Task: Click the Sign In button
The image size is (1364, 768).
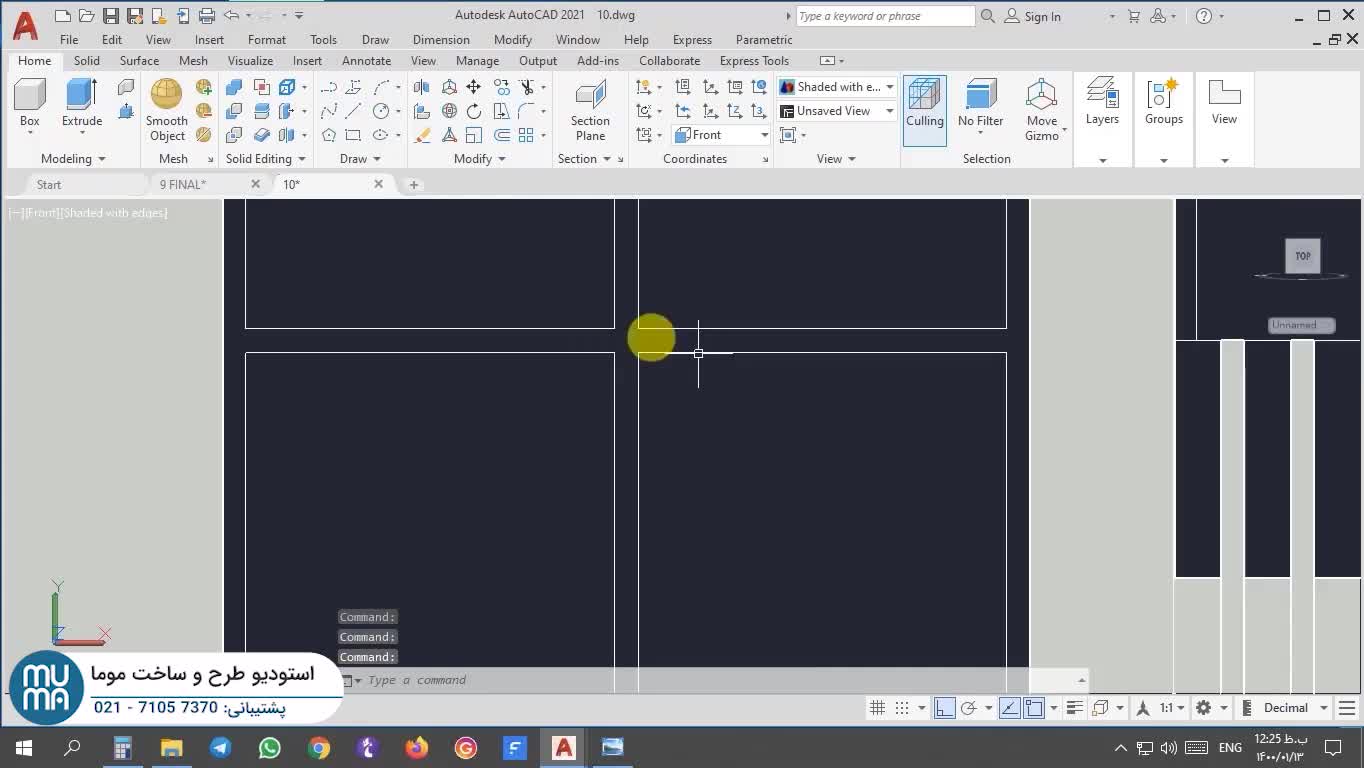Action: 1033,16
